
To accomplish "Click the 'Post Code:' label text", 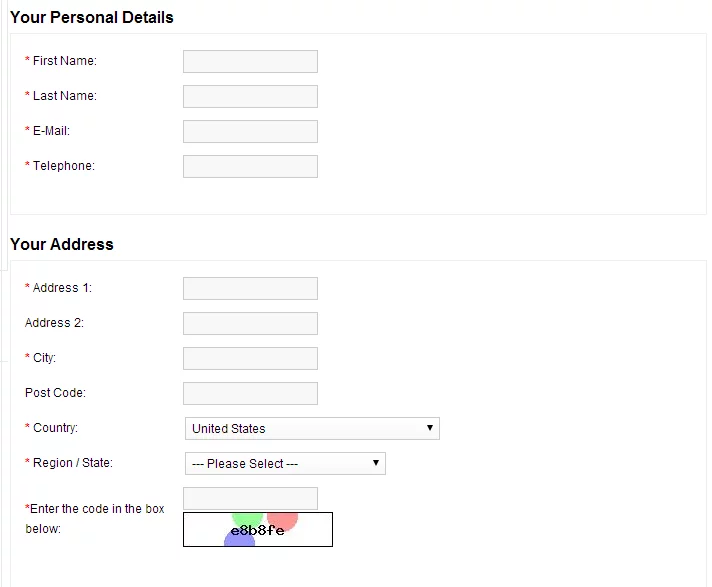I will click(55, 393).
